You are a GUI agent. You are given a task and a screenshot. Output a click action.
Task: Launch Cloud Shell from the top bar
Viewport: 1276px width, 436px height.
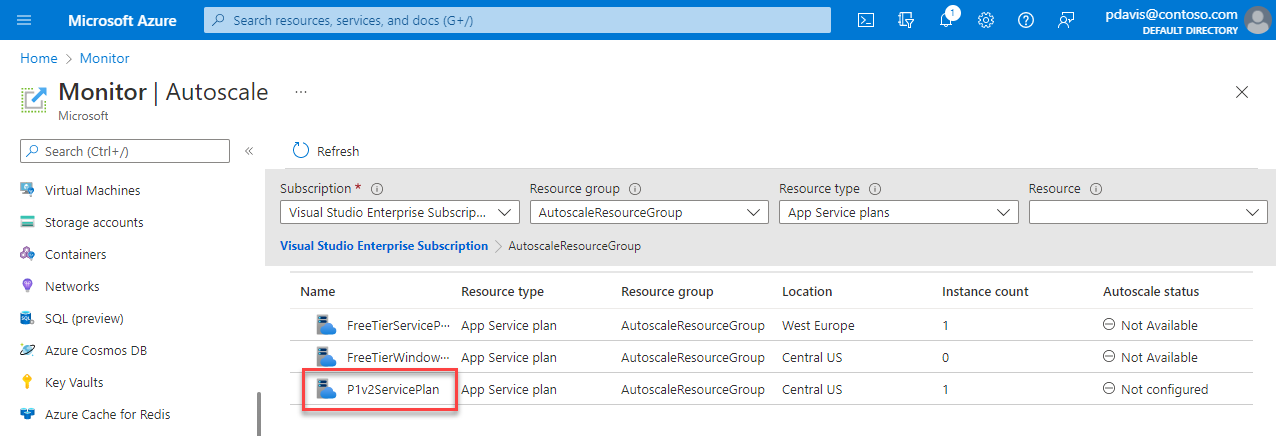[867, 20]
